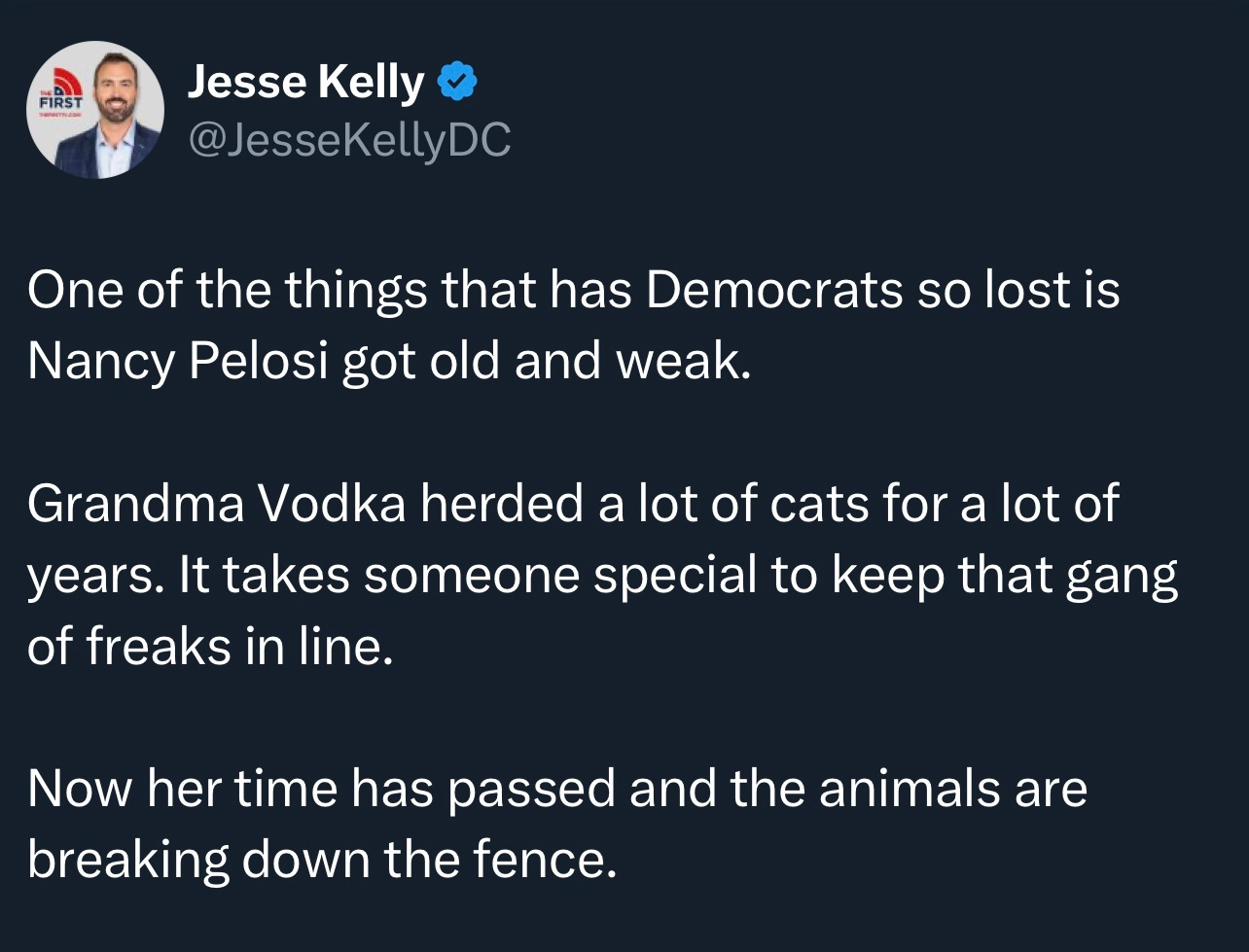Screen dimensions: 1249x952
Task: Click the name "Nancy Pelosi" in the tweet
Action: click(x=179, y=362)
